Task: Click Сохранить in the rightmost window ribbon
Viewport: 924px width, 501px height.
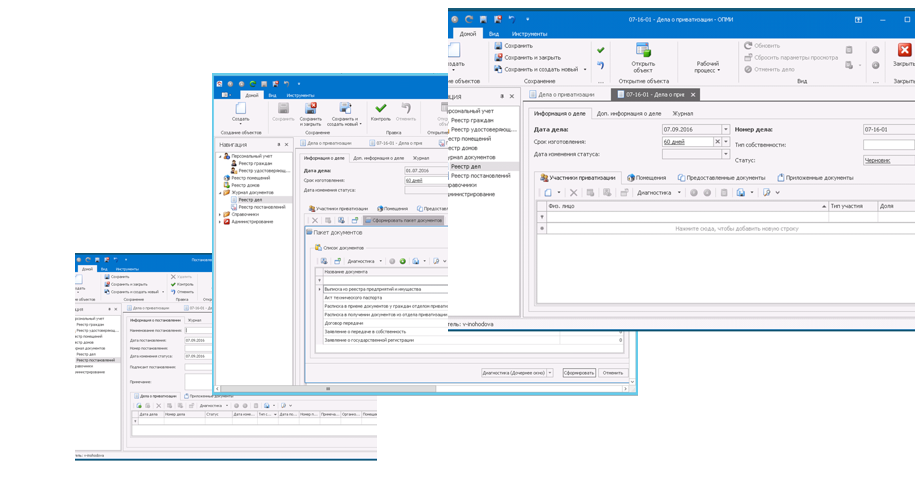Action: pos(518,46)
